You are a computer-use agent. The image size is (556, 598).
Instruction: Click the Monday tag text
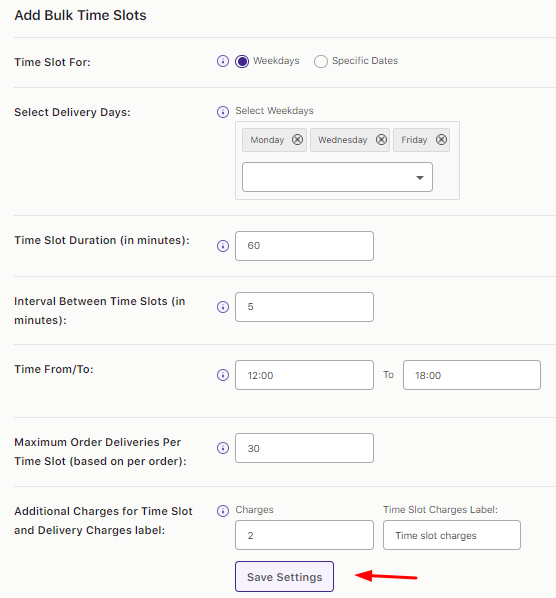click(x=267, y=140)
